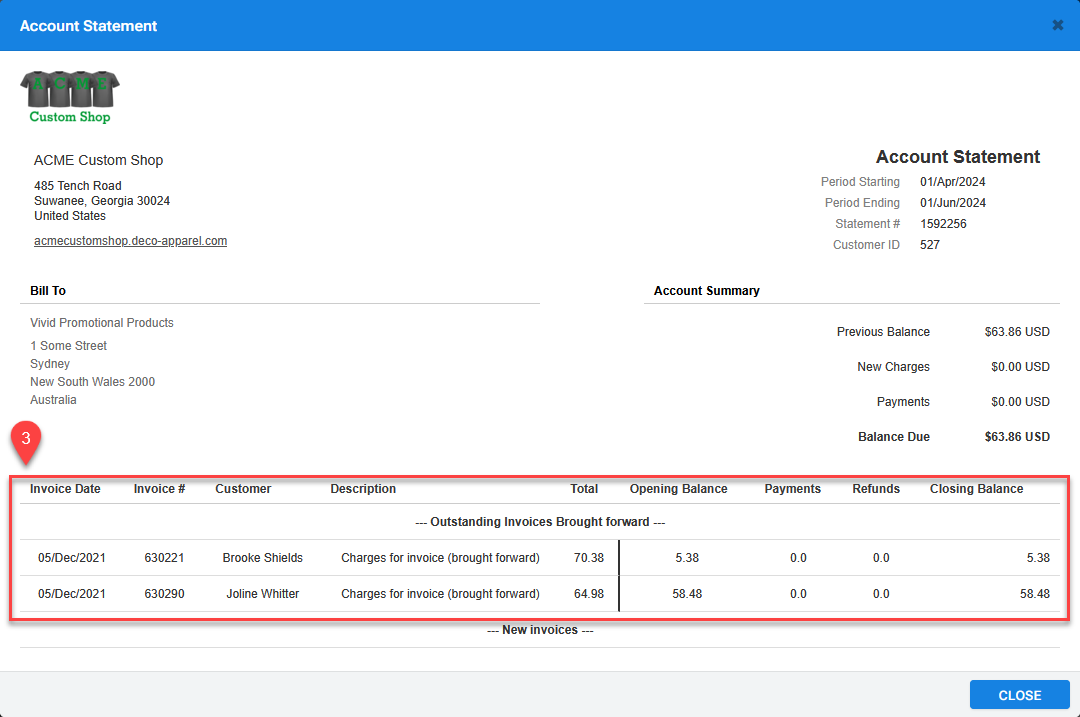Click payments value in invoice 630221 row
Image resolution: width=1080 pixels, height=717 pixels.
798,558
